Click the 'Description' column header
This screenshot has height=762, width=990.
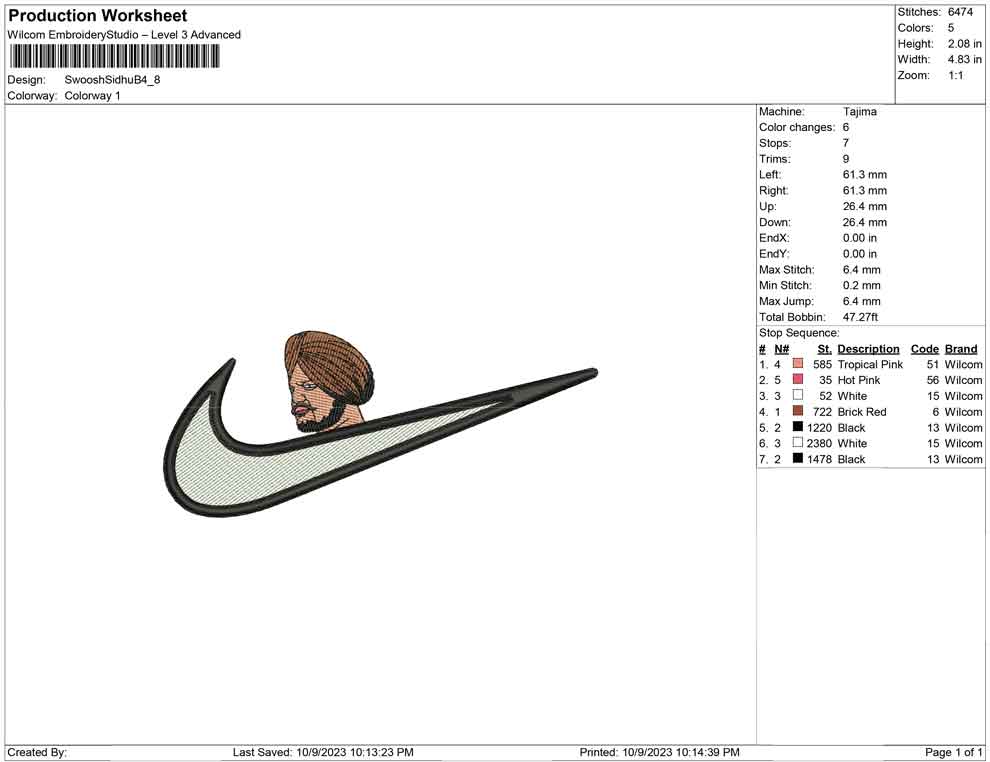pos(869,349)
